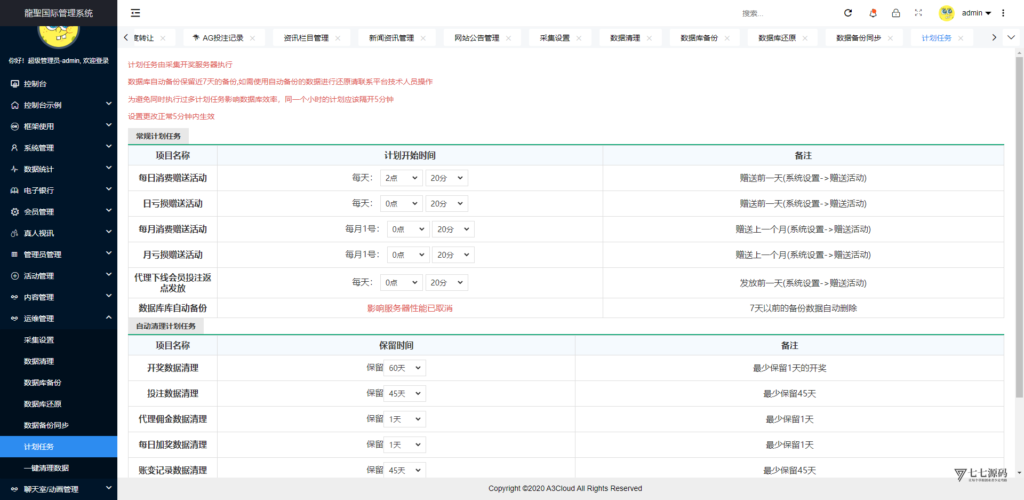Open the three-dot more options menu
1024x500 pixels.
[1003, 13]
